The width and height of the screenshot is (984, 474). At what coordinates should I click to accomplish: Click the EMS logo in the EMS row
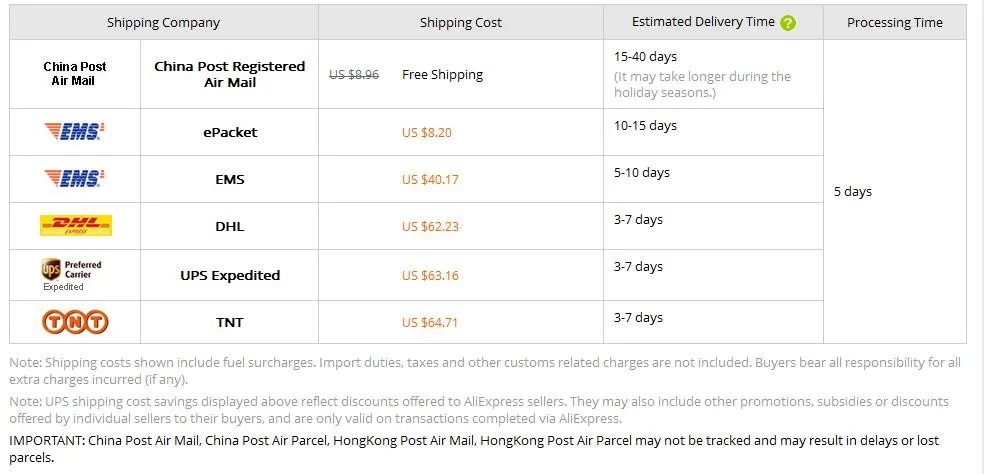click(x=74, y=179)
